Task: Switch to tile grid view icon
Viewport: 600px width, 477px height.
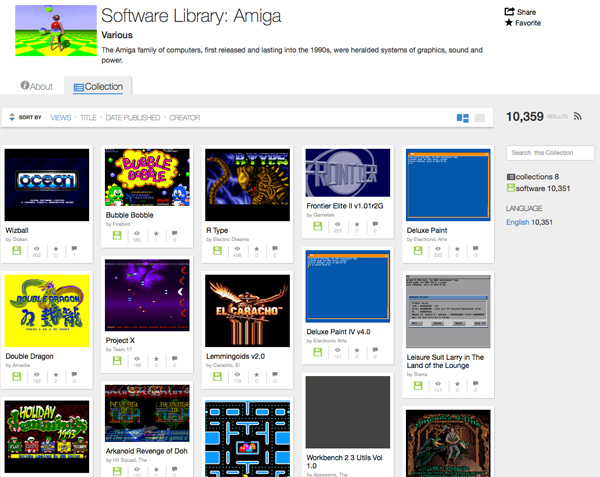Action: 463,118
